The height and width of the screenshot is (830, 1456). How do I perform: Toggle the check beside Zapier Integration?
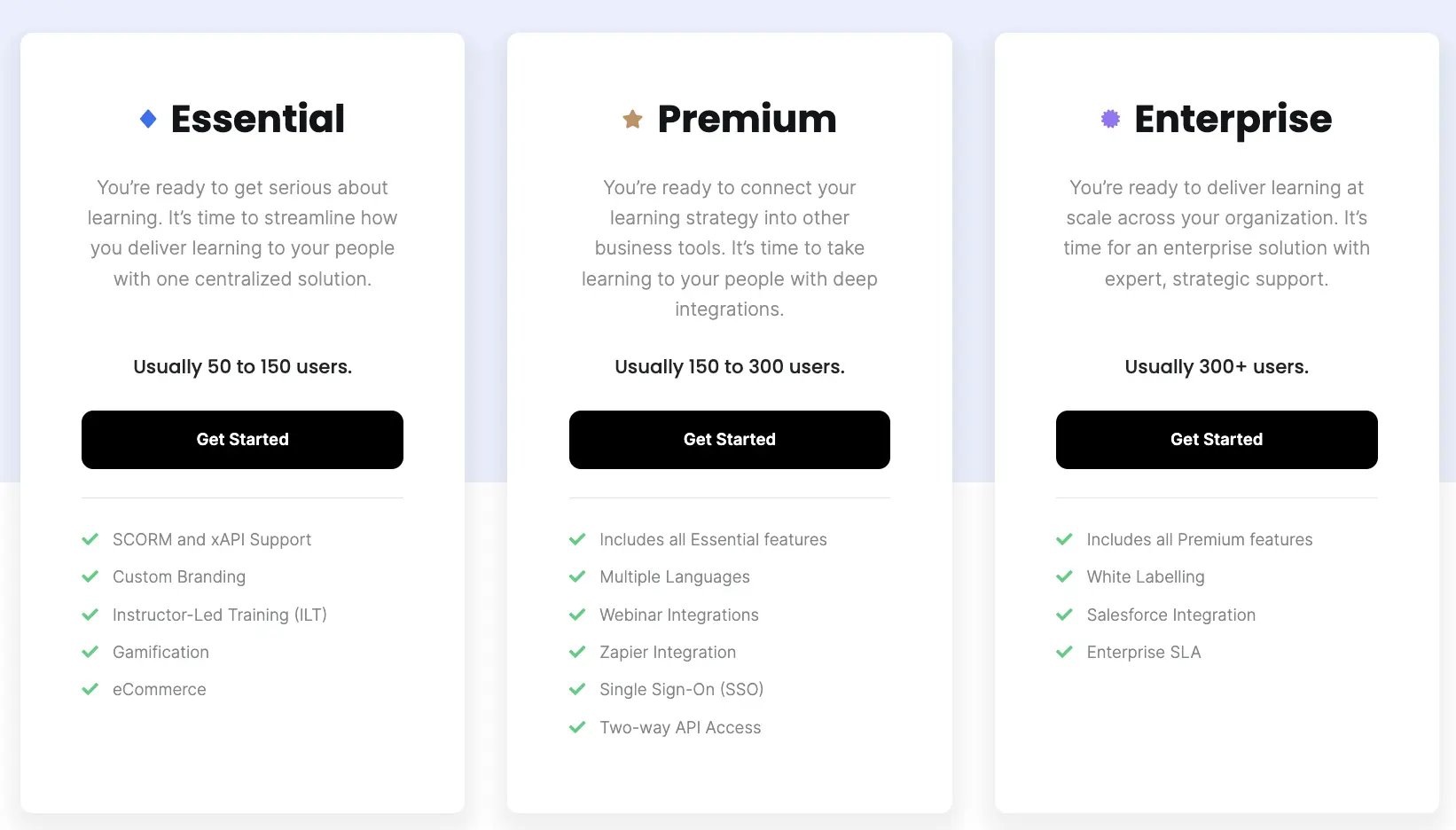coord(578,652)
